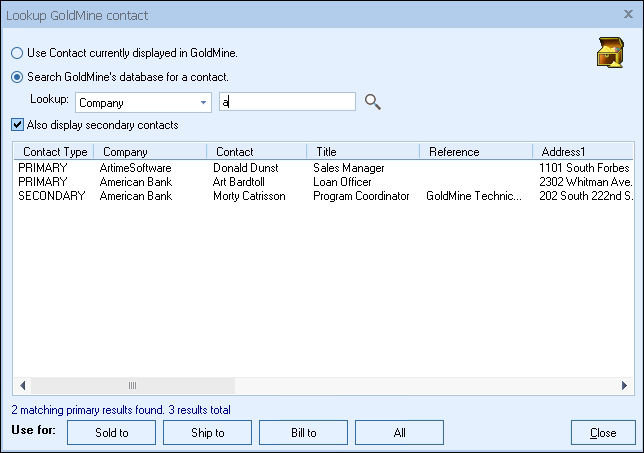Screen dimensions: 644x453
Task: Click the Sold to button
Action: pos(111,433)
